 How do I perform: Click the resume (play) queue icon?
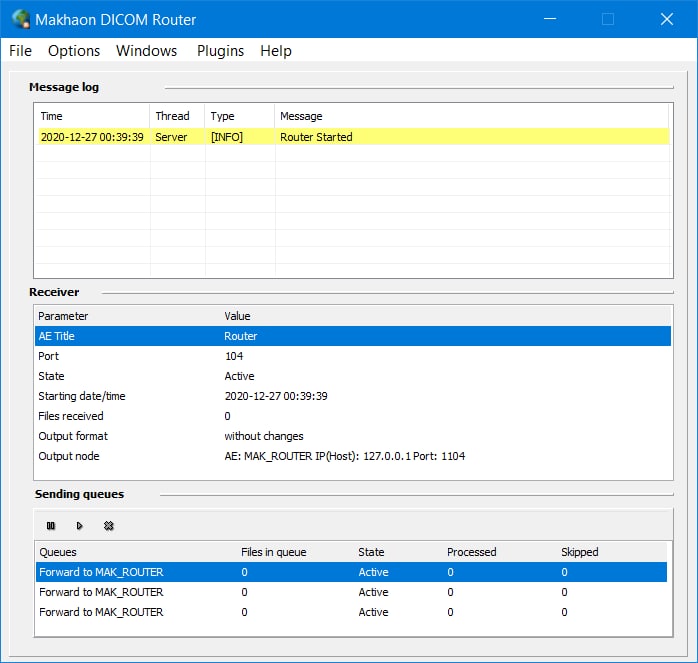pos(79,526)
